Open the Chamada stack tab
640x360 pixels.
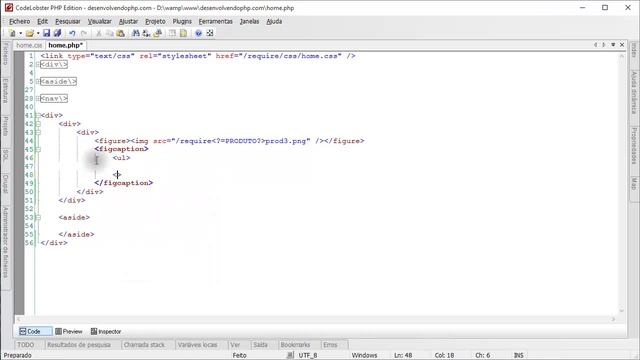tap(144, 345)
